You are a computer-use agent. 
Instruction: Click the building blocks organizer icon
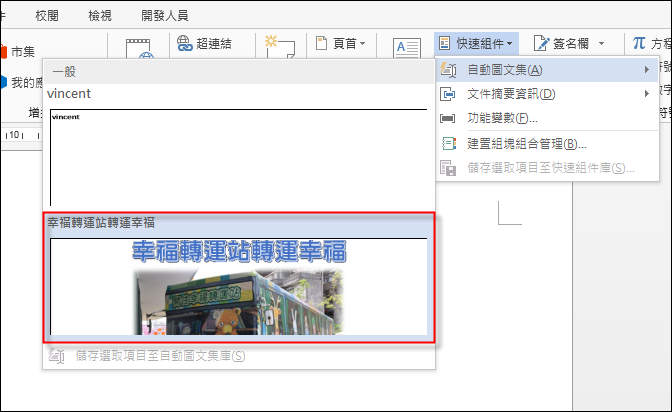[x=448, y=144]
